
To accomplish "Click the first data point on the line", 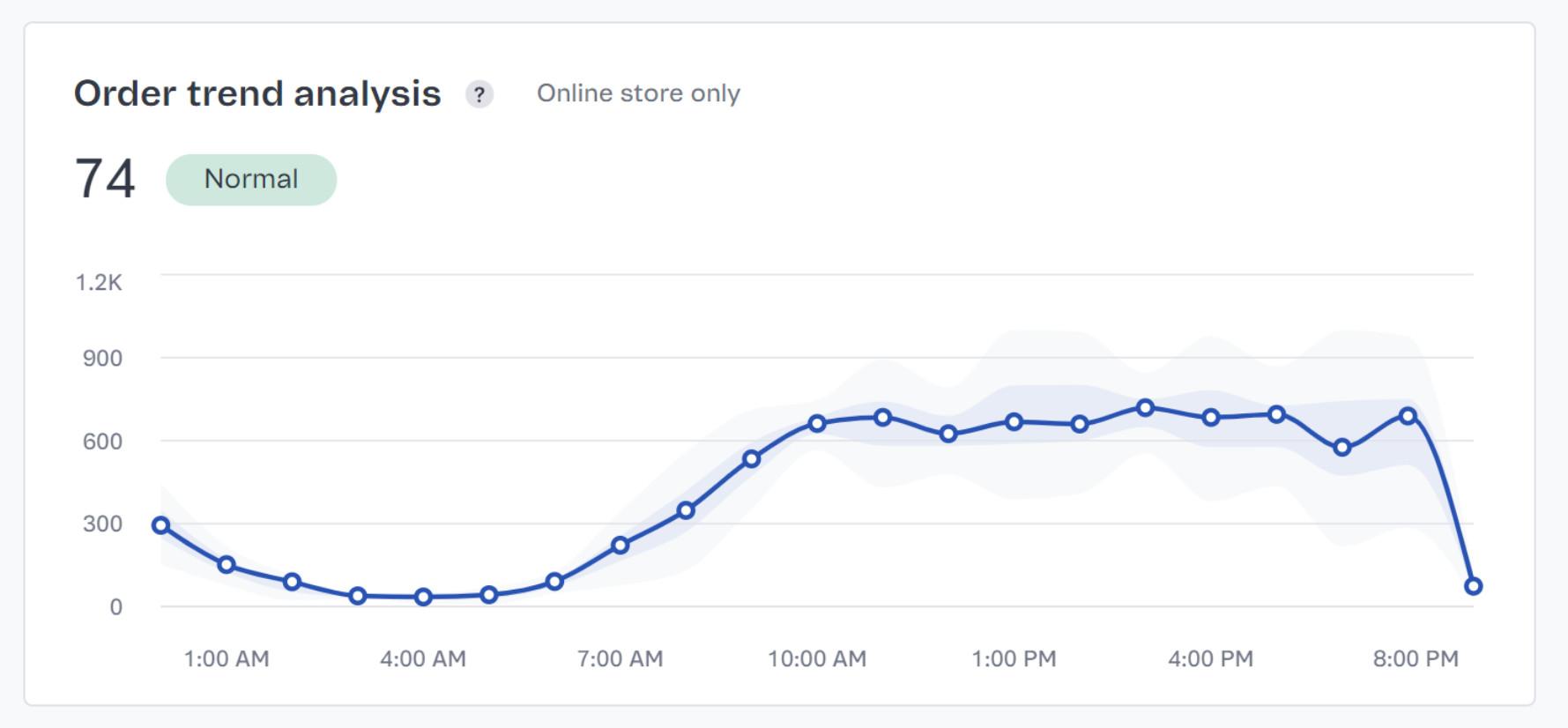I will [x=160, y=525].
